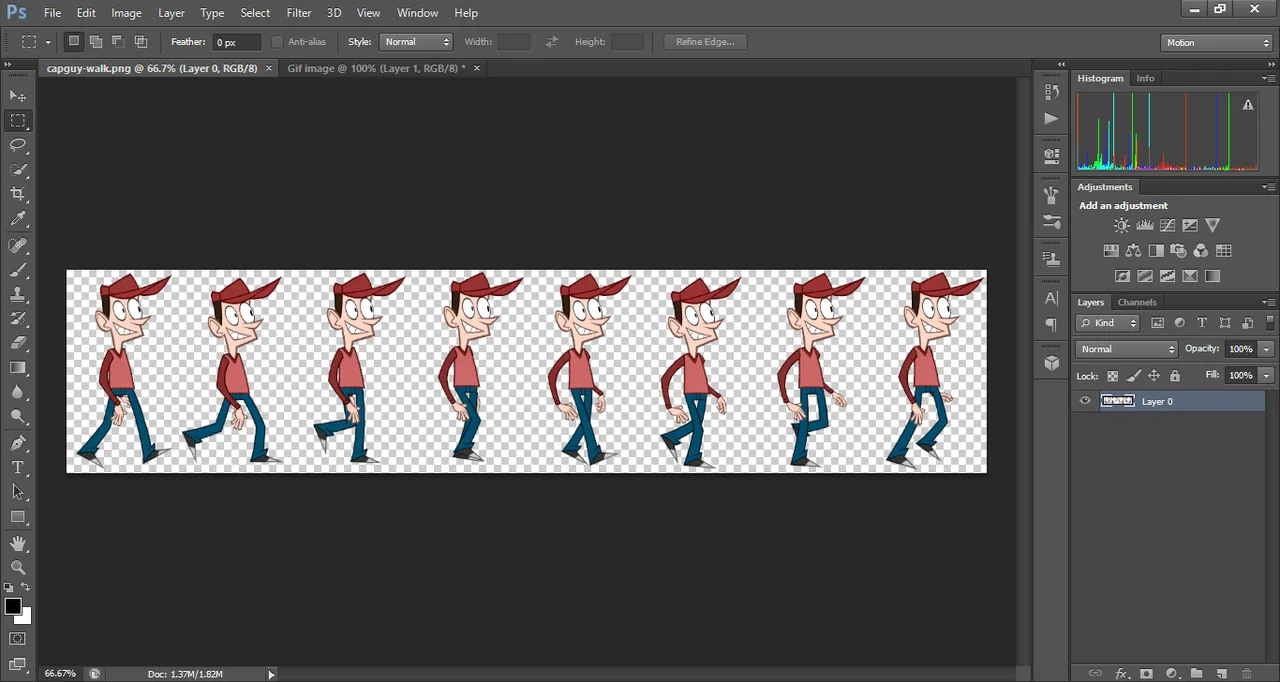Select the Zoom tool
The height and width of the screenshot is (682, 1280).
18,567
